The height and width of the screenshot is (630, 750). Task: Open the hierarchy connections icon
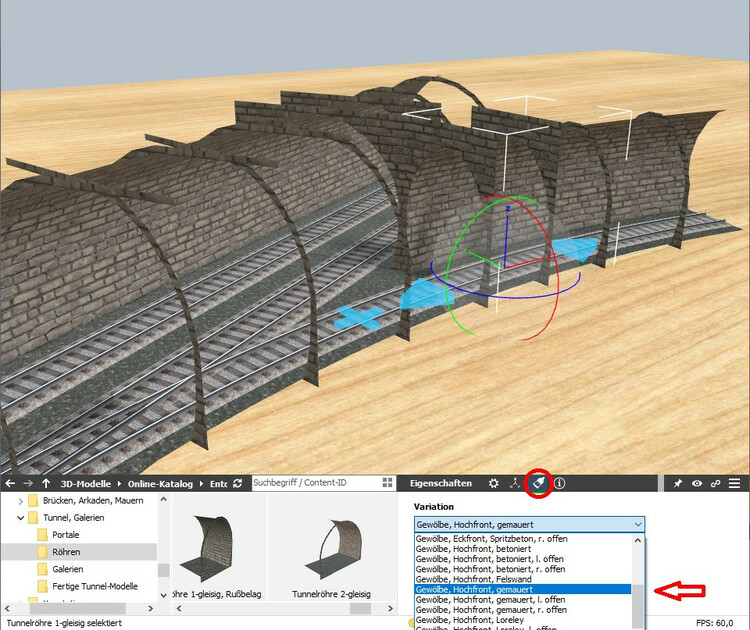515,483
